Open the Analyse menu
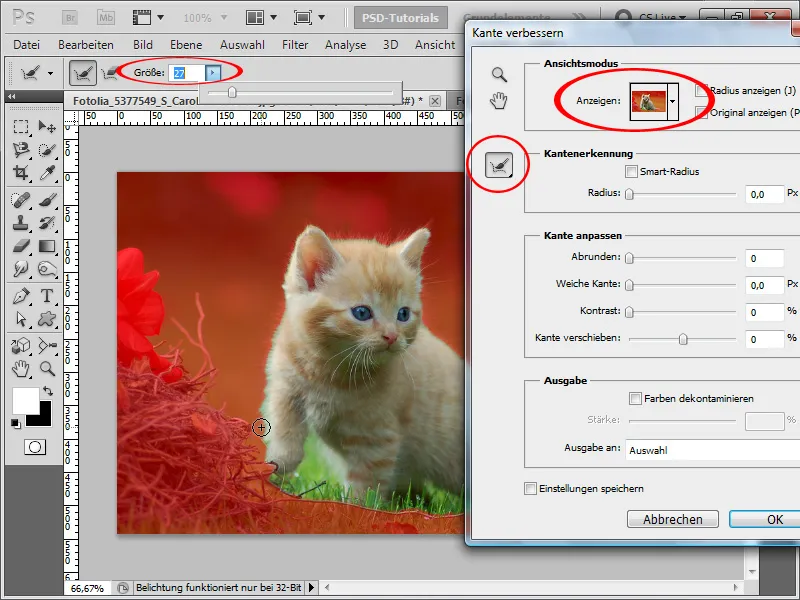Viewport: 800px width, 600px height. tap(345, 45)
